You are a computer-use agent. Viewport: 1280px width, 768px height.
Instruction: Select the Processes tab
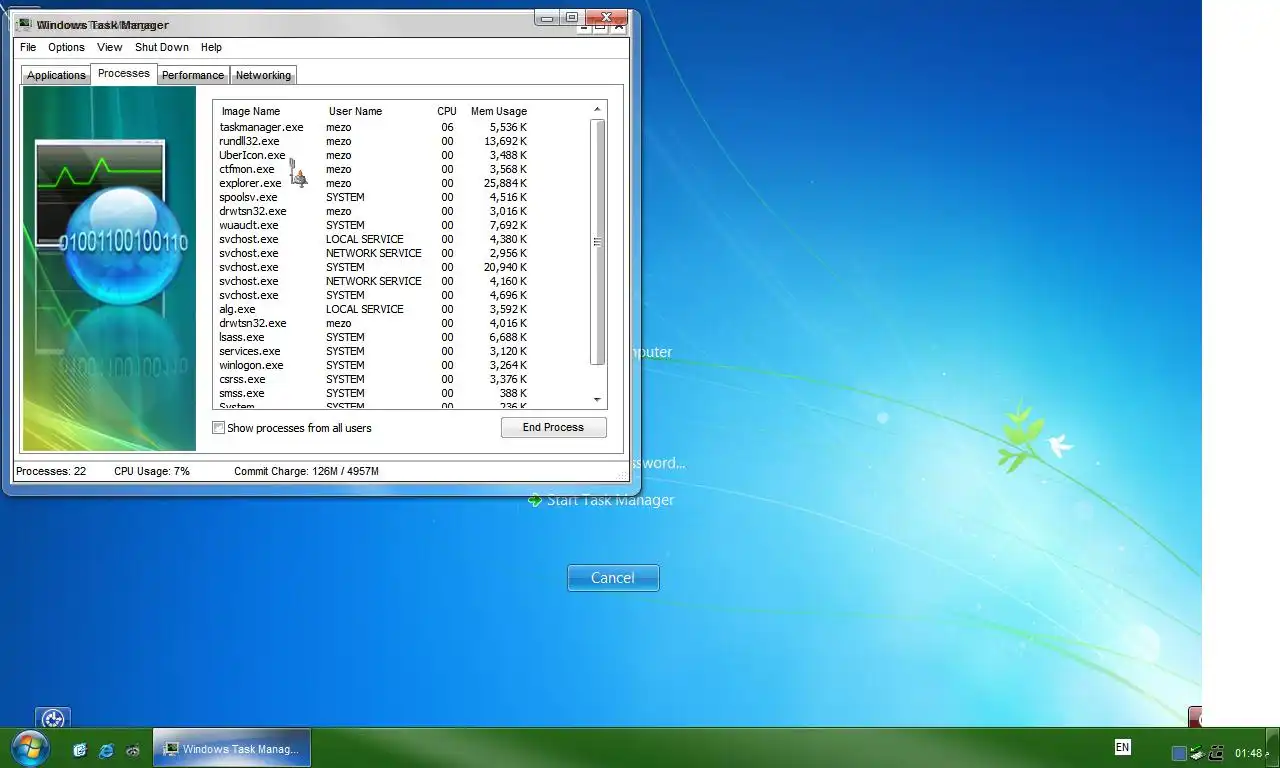tap(124, 73)
